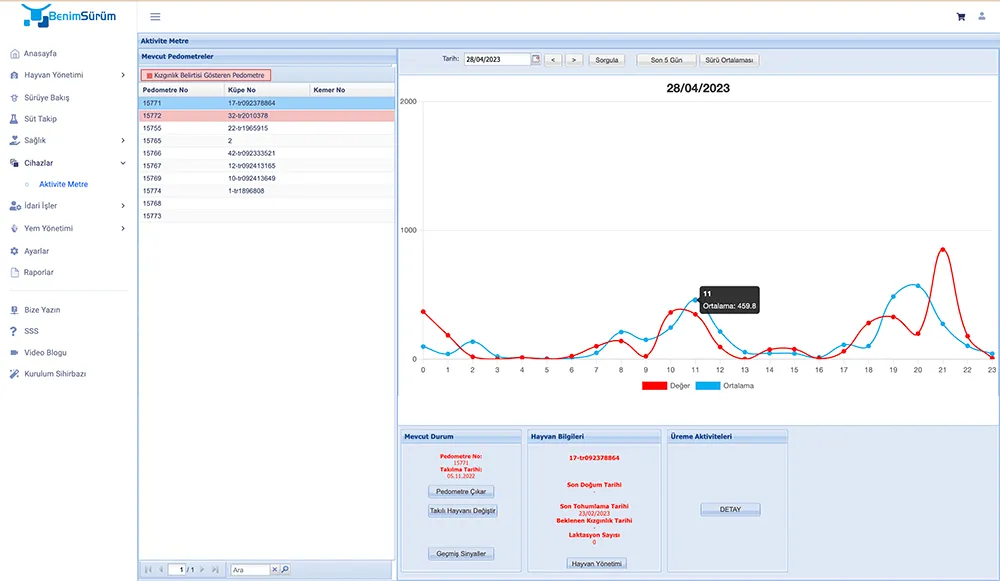Click the Pedometre Çıkar button
The image size is (1000, 581).
pos(461,492)
